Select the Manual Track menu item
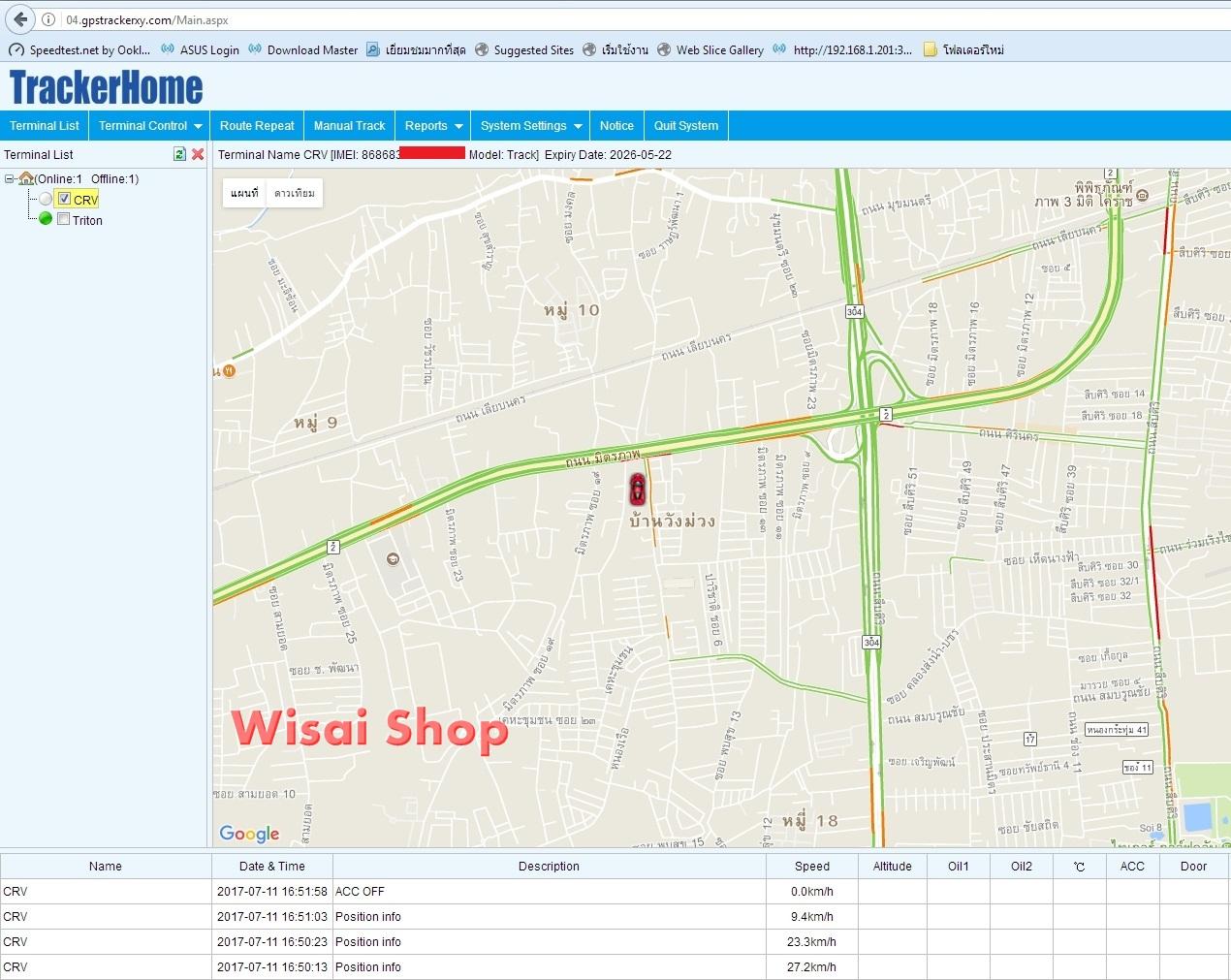This screenshot has width=1231, height=980. [x=350, y=126]
